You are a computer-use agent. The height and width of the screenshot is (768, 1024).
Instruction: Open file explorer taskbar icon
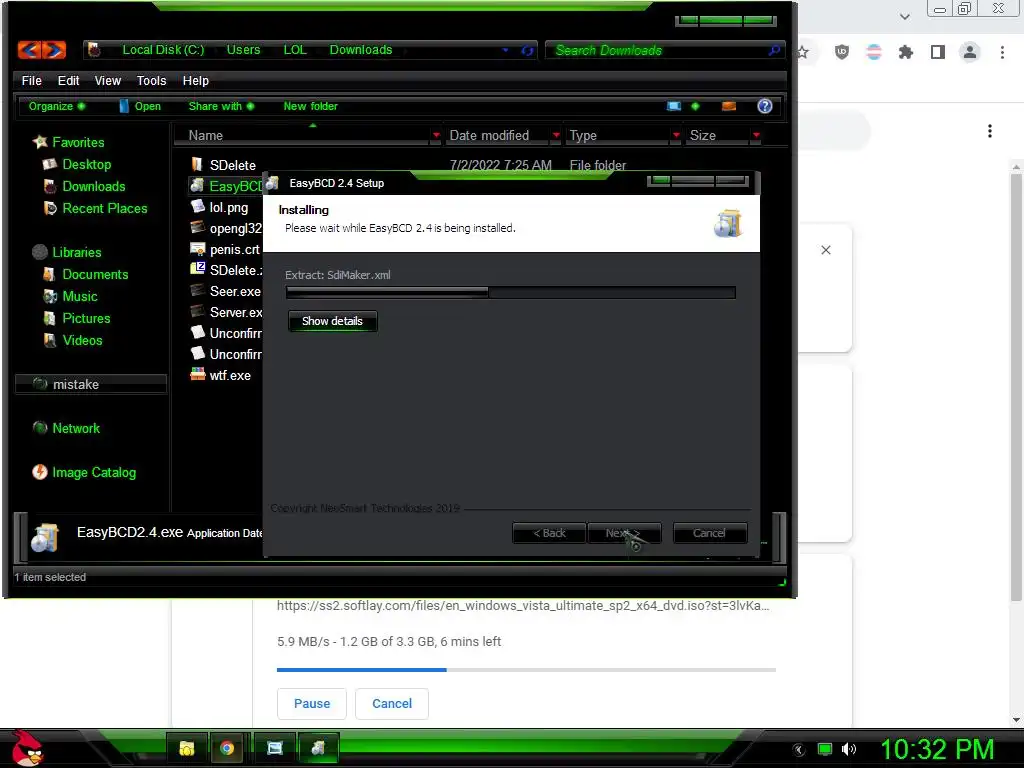[x=187, y=748]
